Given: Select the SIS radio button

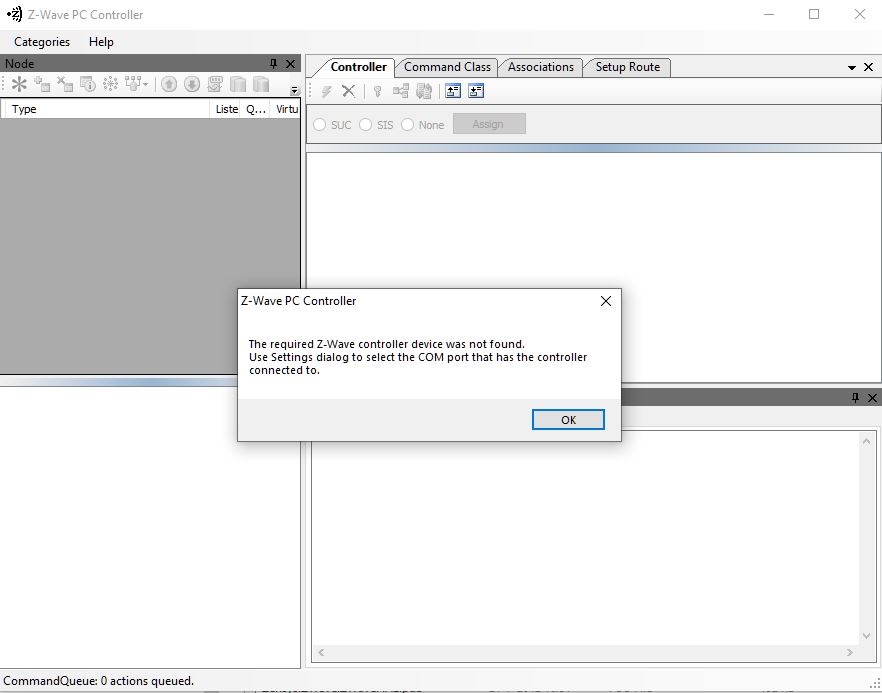Looking at the screenshot, I should click(x=366, y=124).
